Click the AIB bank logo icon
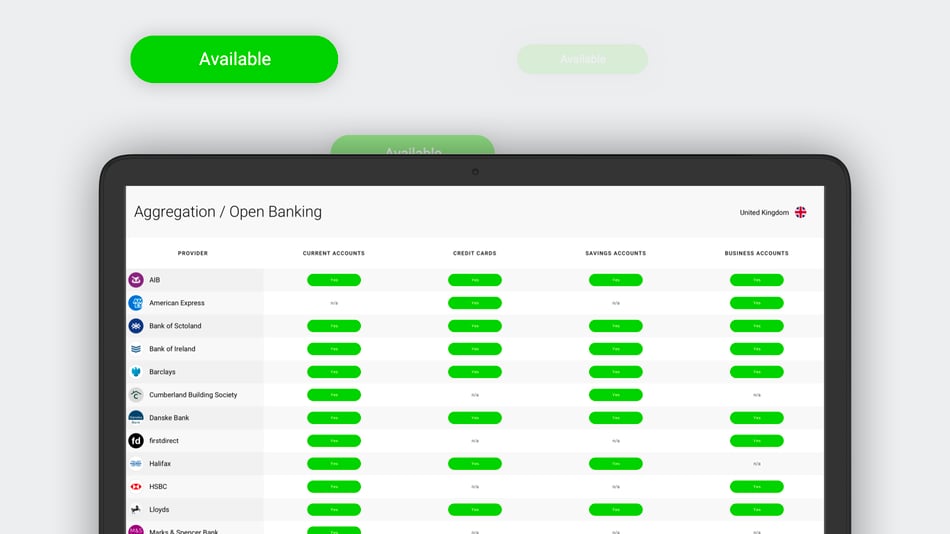950x534 pixels. 136,280
